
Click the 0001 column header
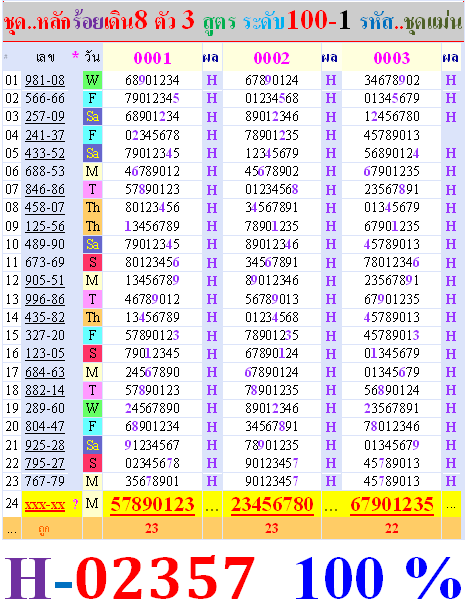point(152,58)
